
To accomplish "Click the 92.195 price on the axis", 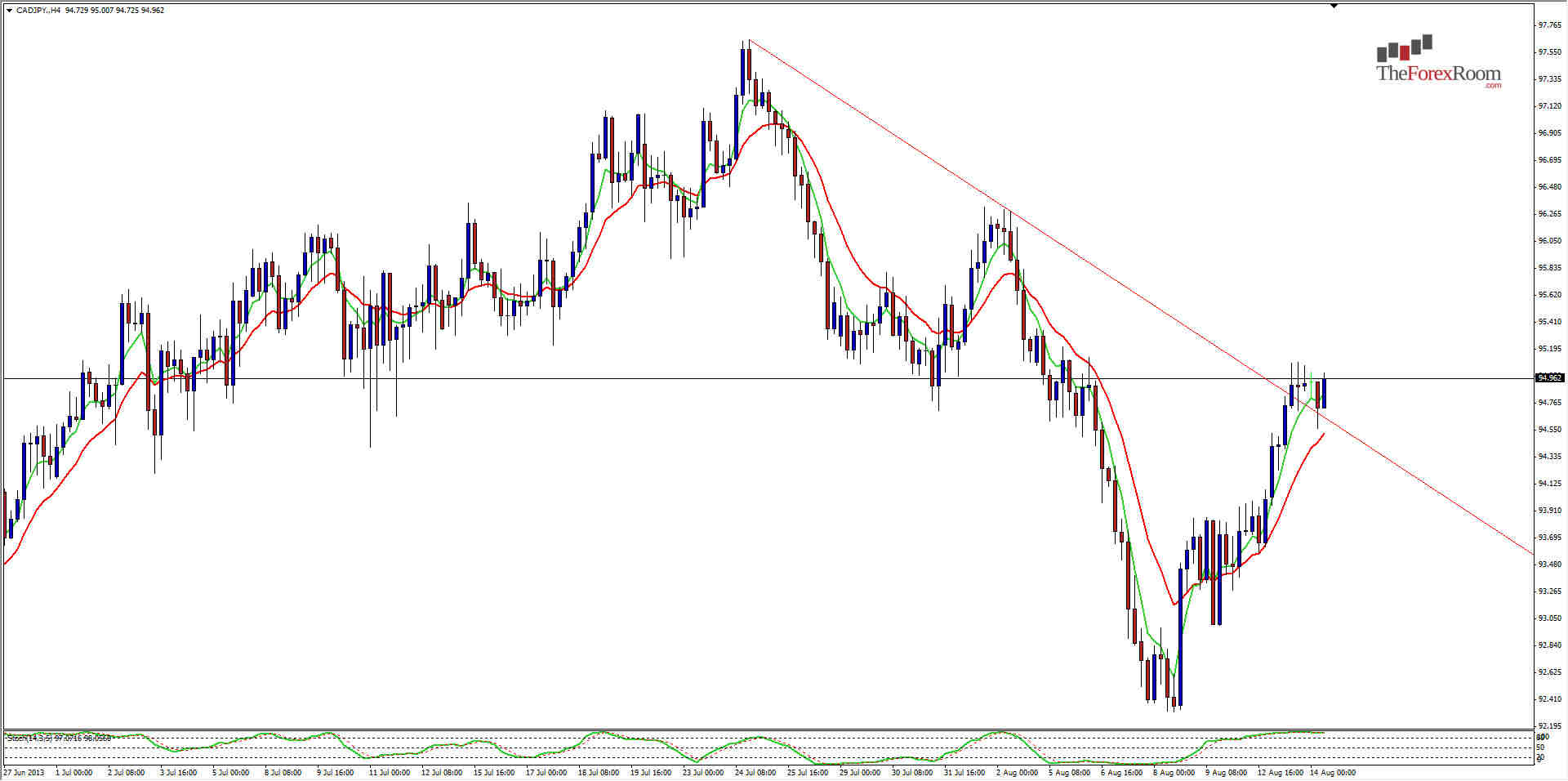I will click(1549, 725).
